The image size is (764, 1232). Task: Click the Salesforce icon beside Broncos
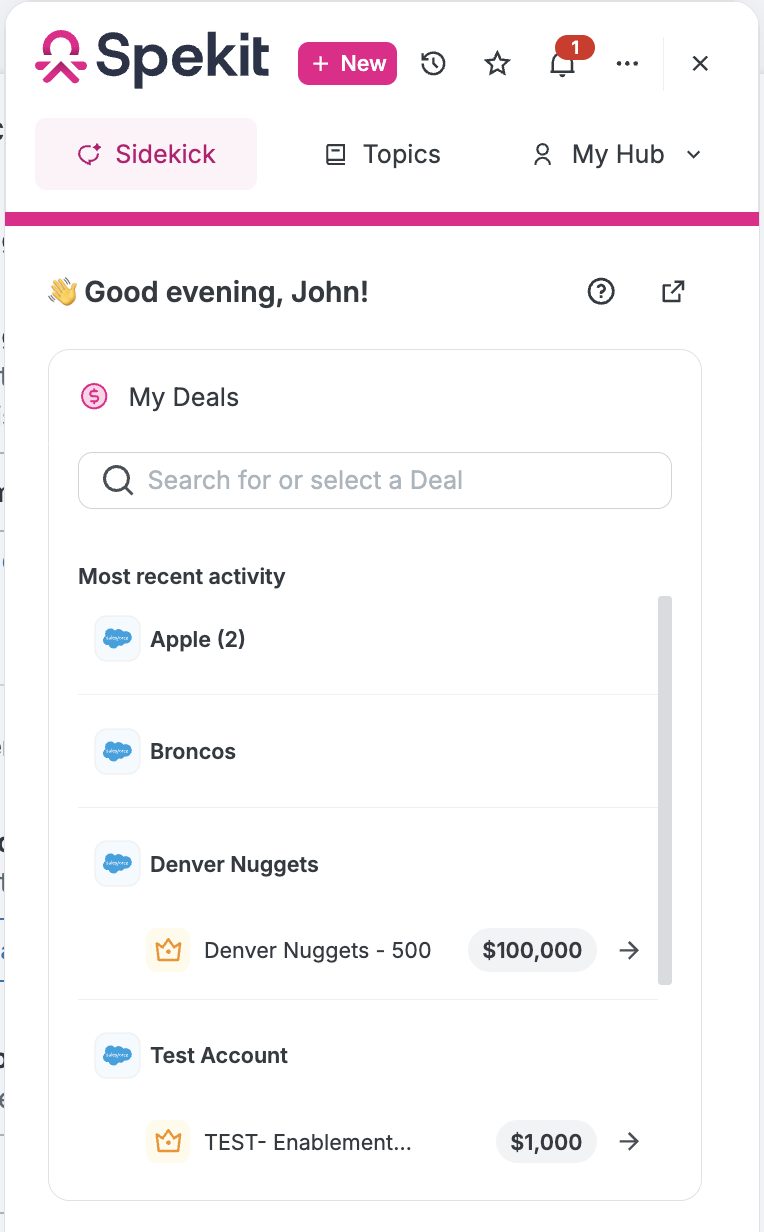(117, 751)
